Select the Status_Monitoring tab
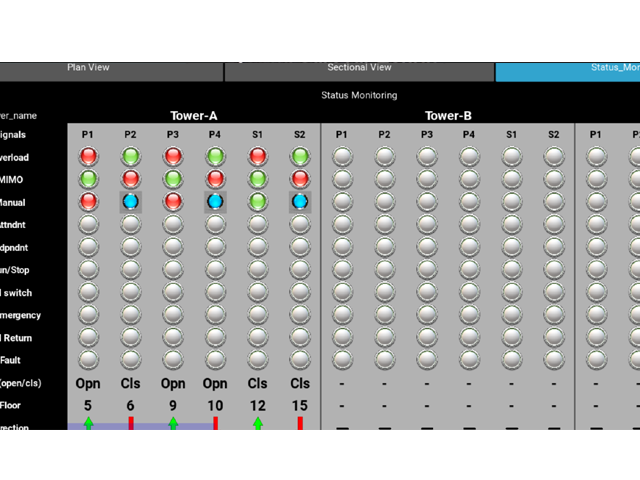The width and height of the screenshot is (640, 480). coord(567,69)
